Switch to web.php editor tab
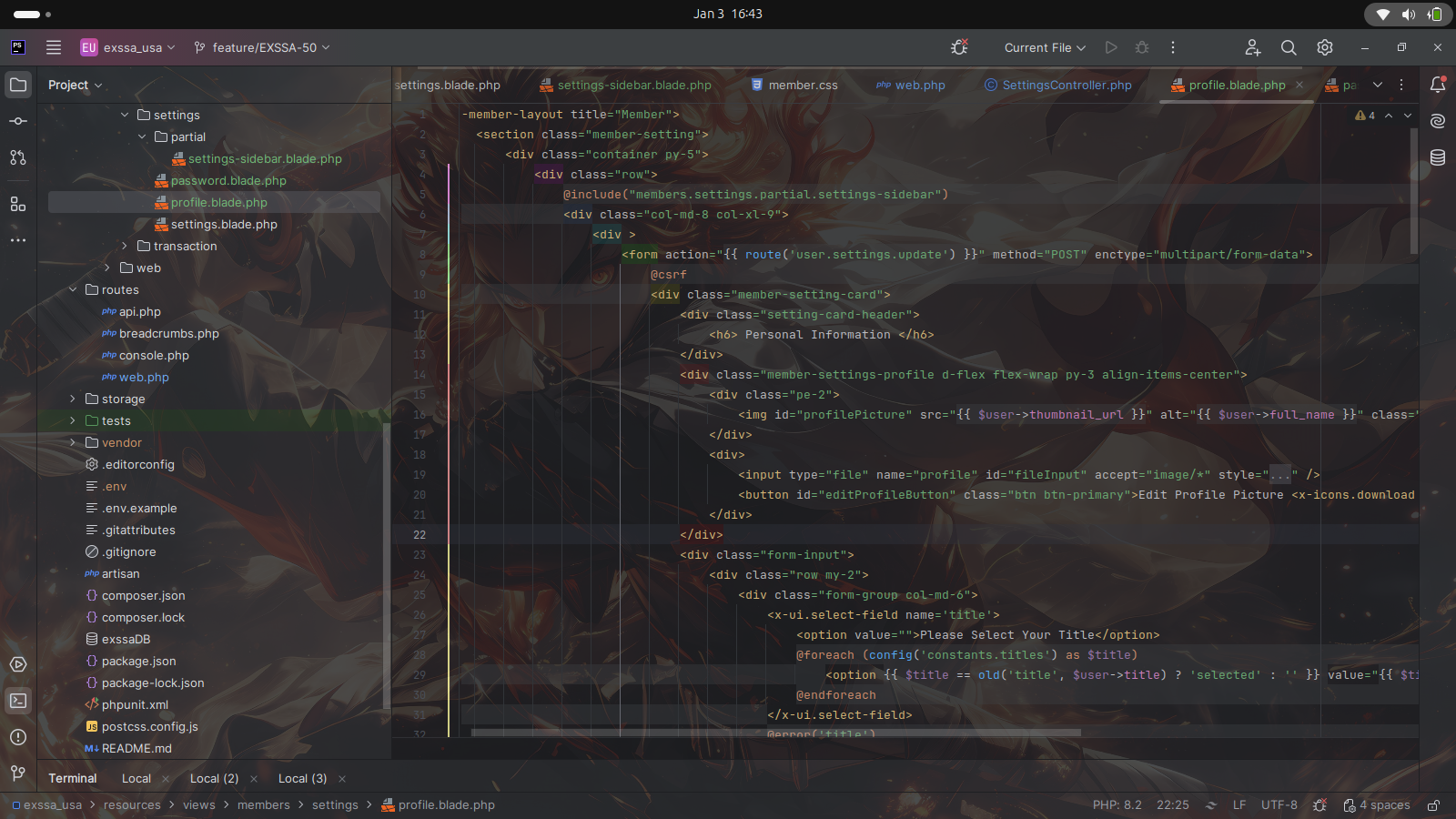 coord(911,85)
